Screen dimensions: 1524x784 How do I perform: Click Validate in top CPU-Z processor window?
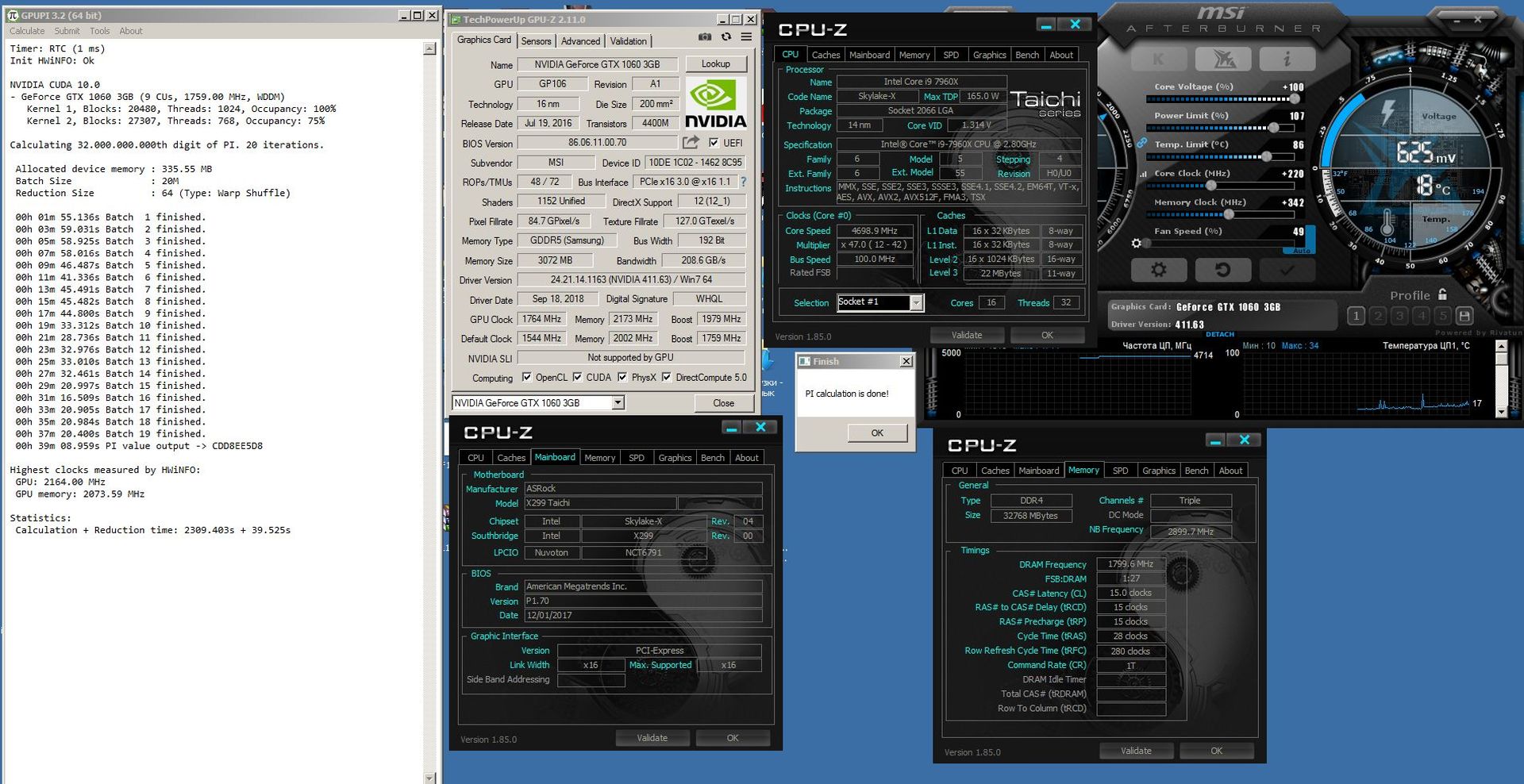[x=967, y=335]
